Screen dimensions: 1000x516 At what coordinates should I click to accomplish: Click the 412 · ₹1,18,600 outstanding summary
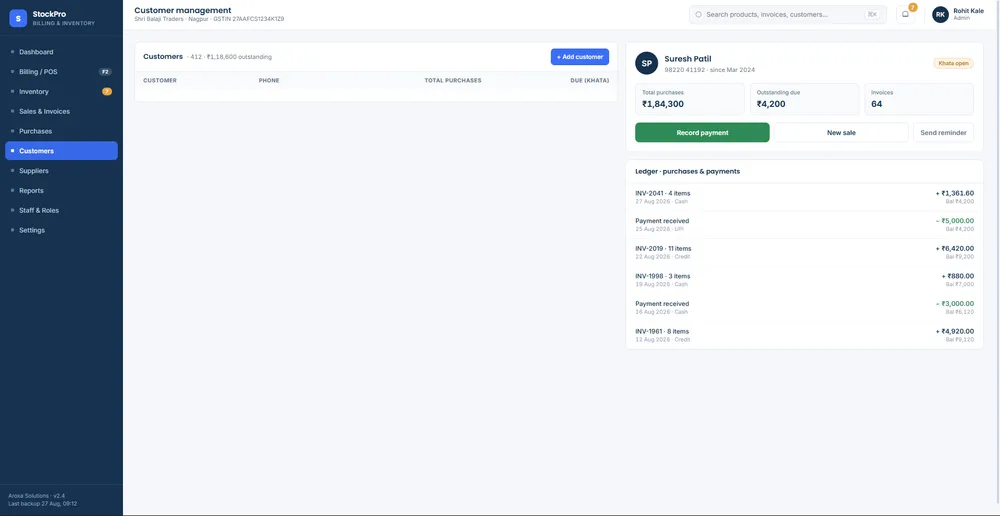pyautogui.click(x=231, y=57)
